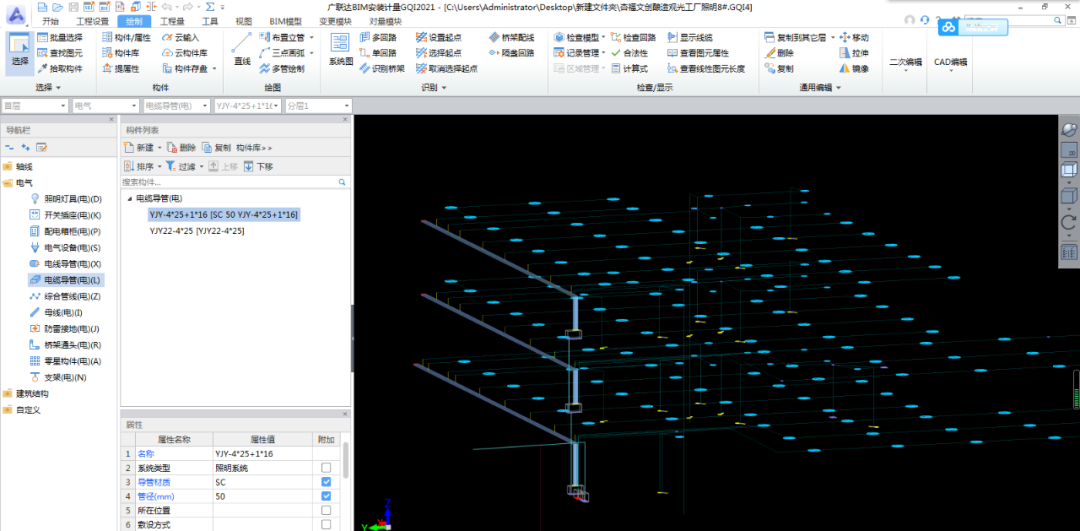Open 构件存盘 dropdown arrow
Viewport: 1080px width, 531px height.
click(x=214, y=69)
